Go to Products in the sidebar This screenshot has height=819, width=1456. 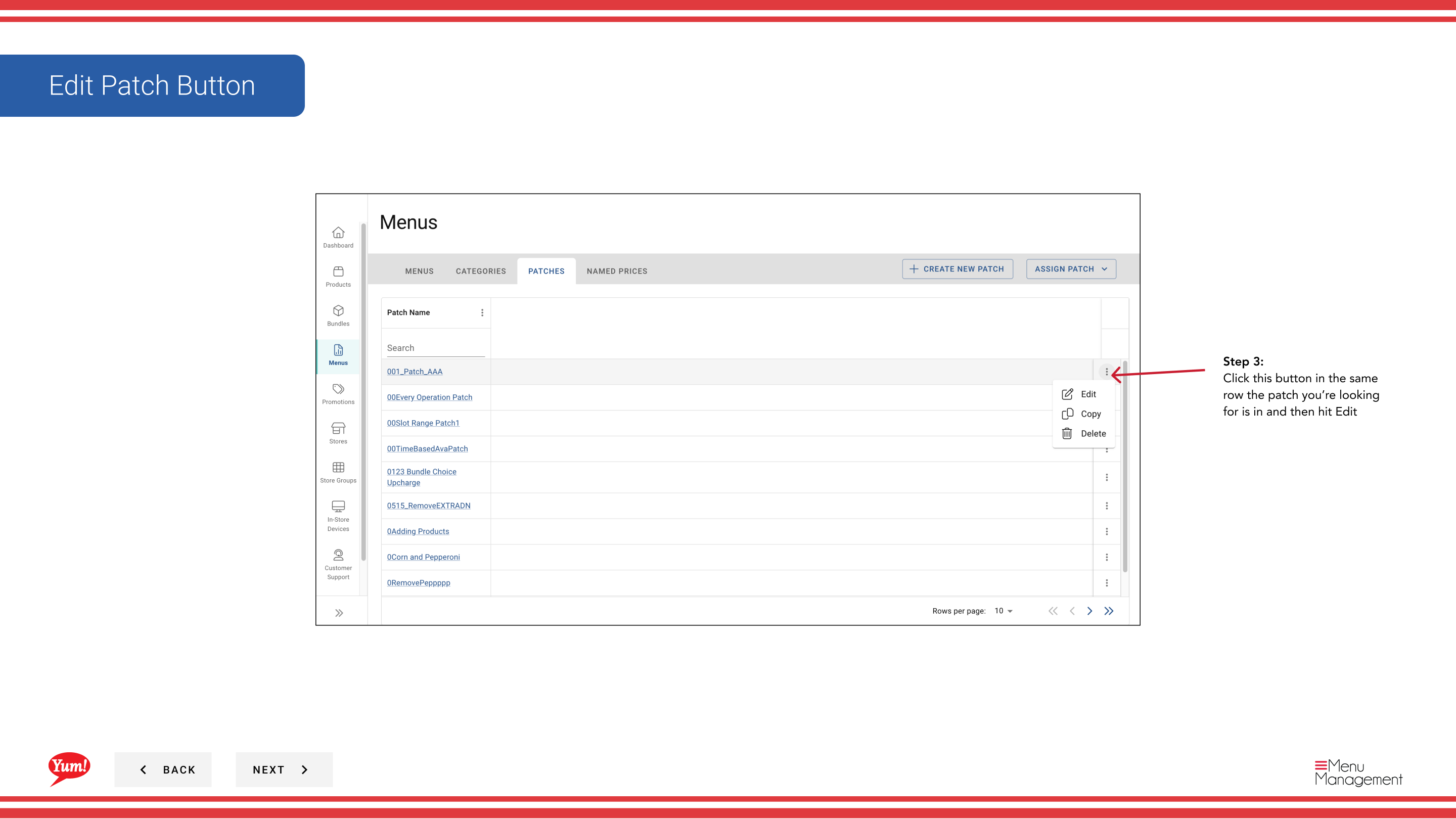338,277
